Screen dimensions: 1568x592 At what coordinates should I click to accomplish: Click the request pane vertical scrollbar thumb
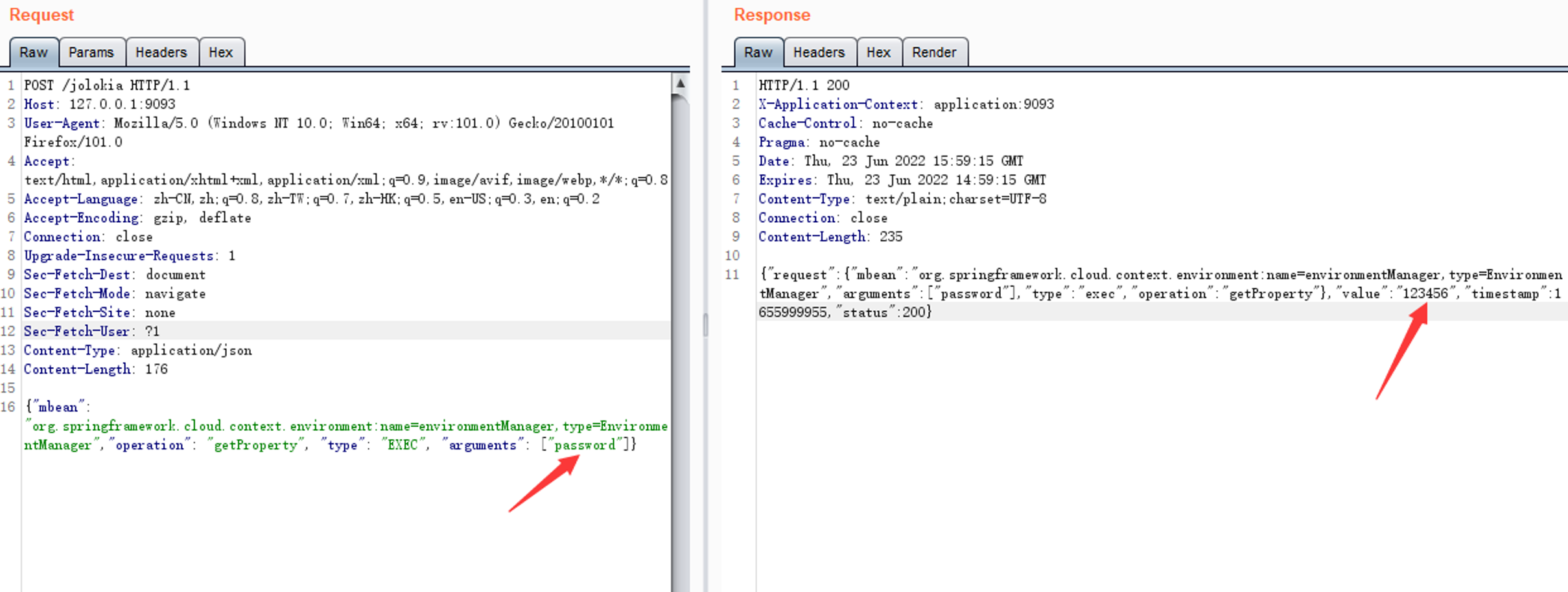[681, 343]
